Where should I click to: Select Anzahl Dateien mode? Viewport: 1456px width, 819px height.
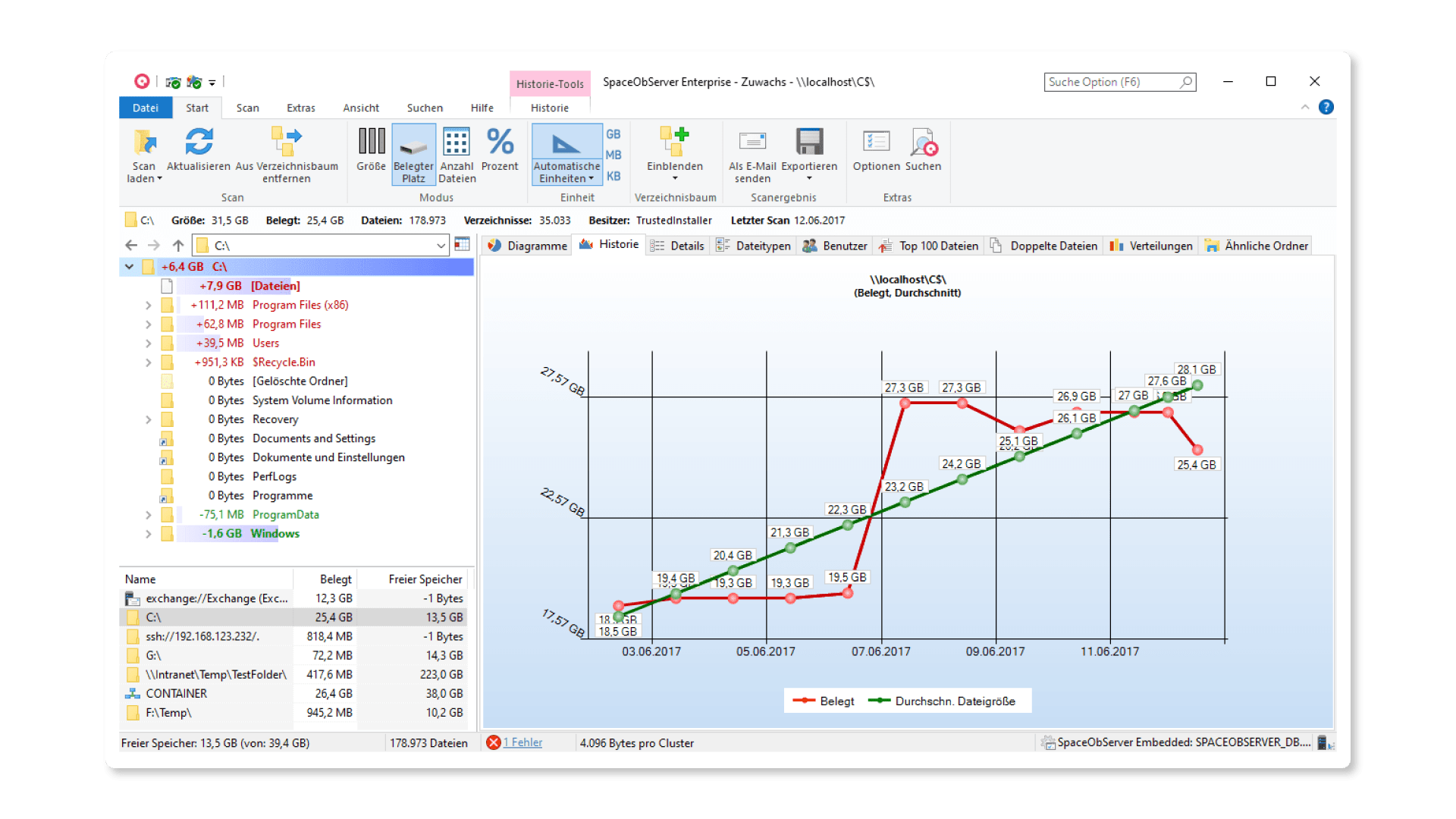click(x=457, y=155)
